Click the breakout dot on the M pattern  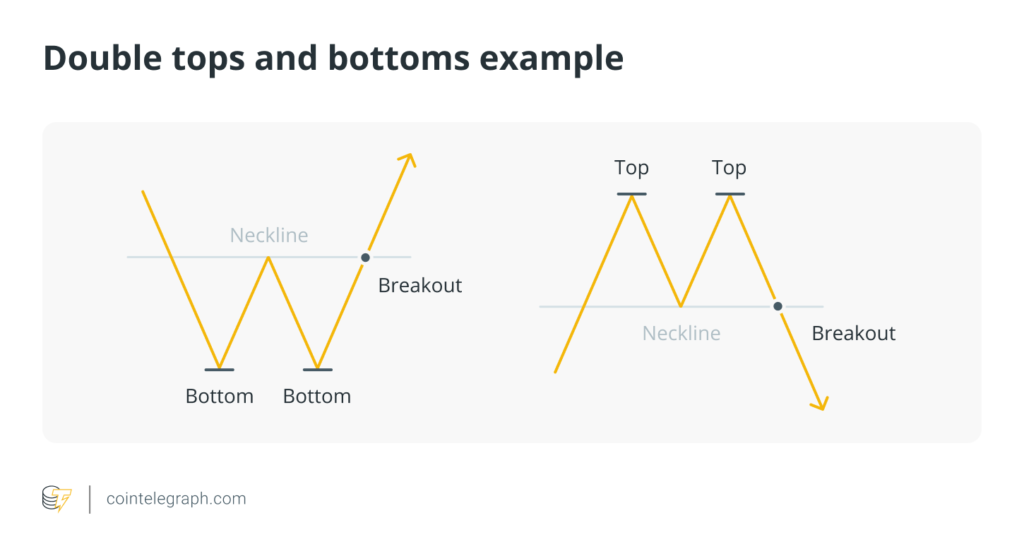[778, 306]
